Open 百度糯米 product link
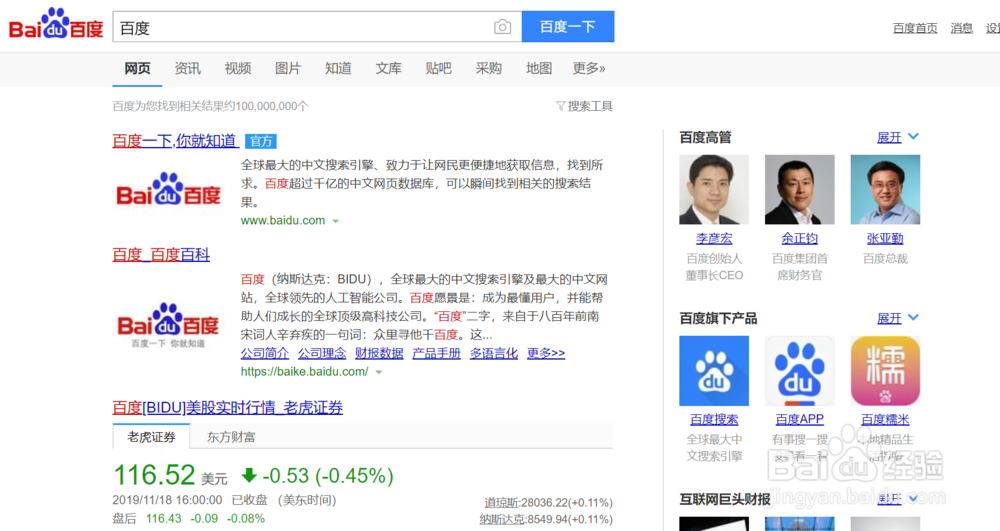1000x531 pixels. click(x=885, y=419)
